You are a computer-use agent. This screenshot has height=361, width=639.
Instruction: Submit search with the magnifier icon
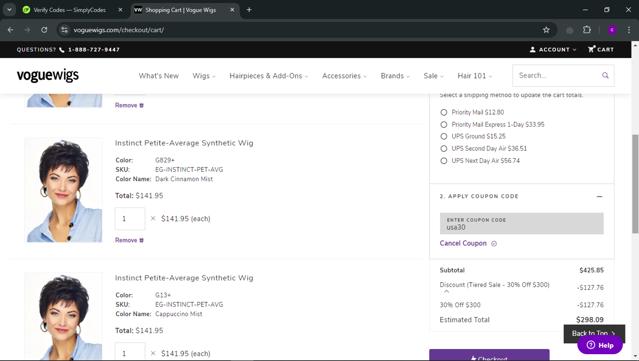[605, 75]
